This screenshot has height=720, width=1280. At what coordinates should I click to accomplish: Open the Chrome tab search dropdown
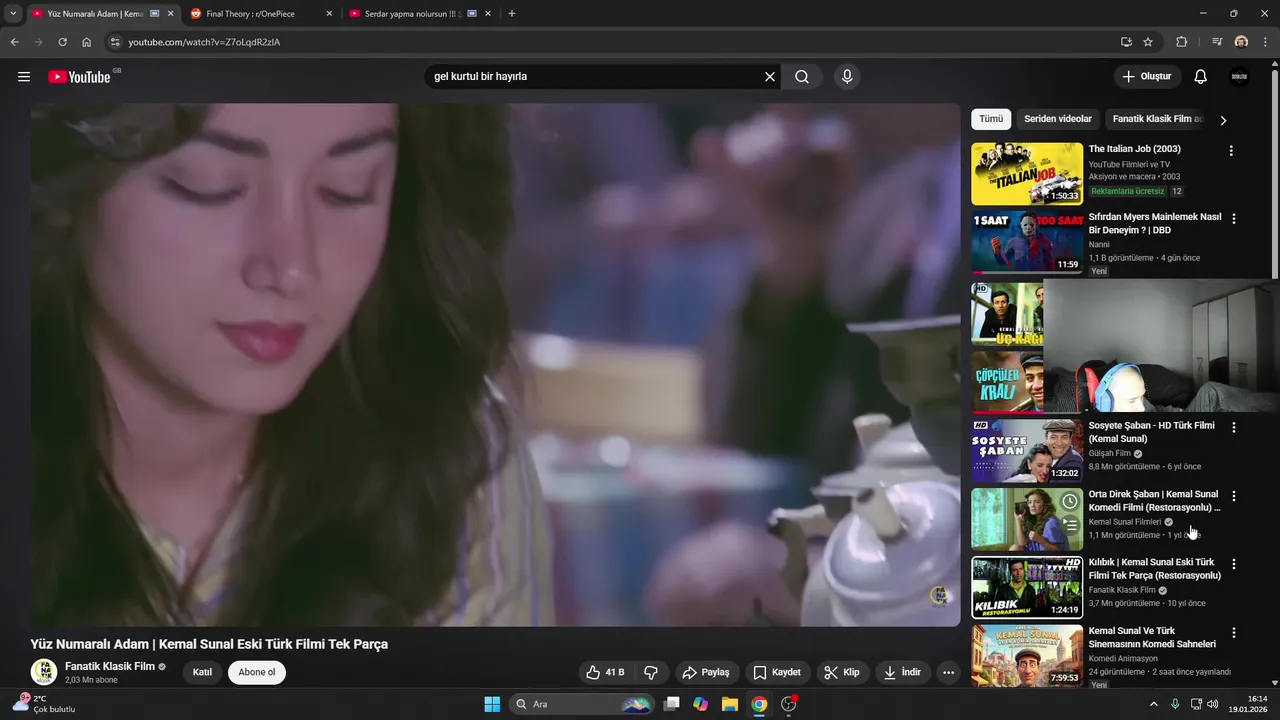pos(13,14)
